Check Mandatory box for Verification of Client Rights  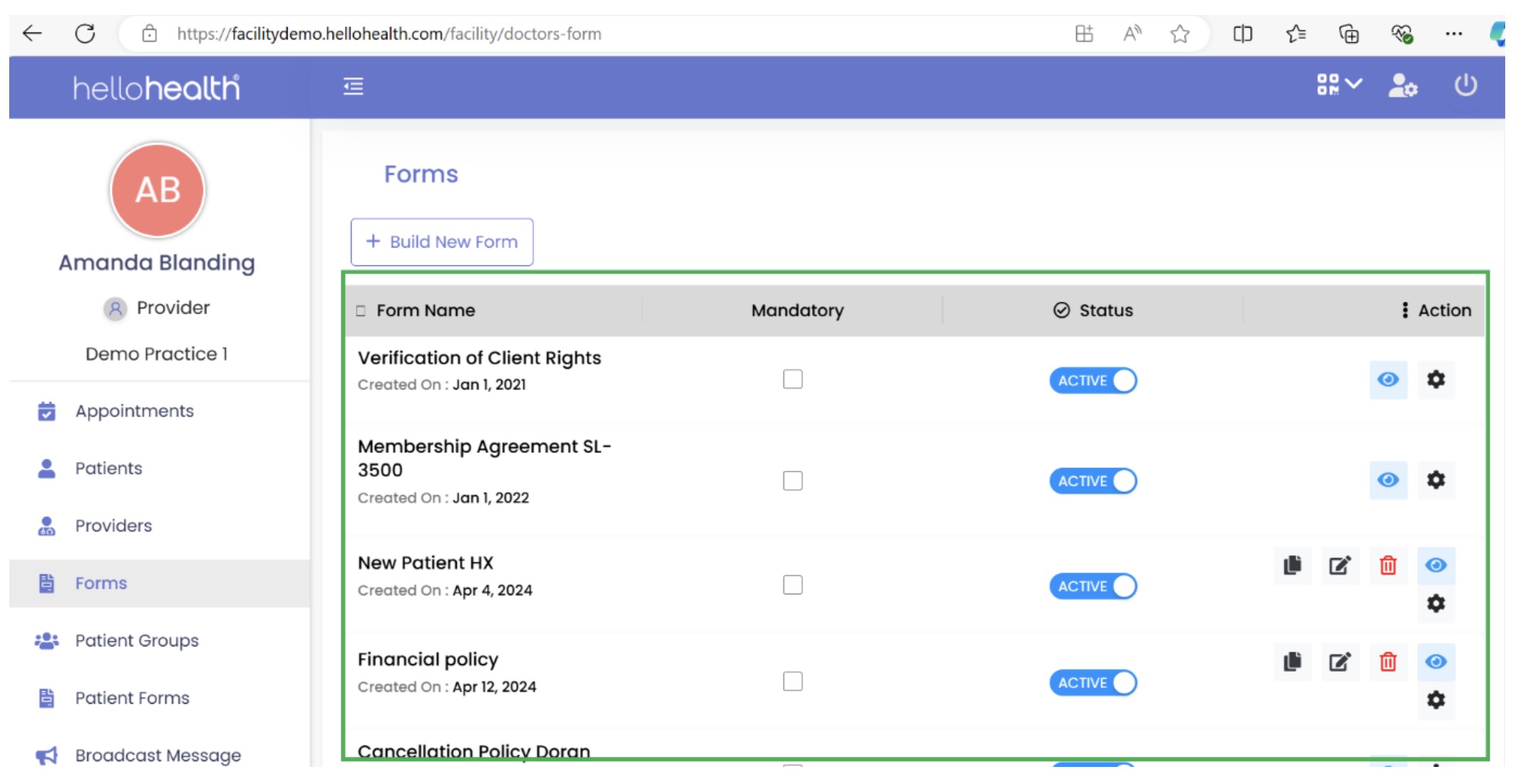tap(793, 379)
